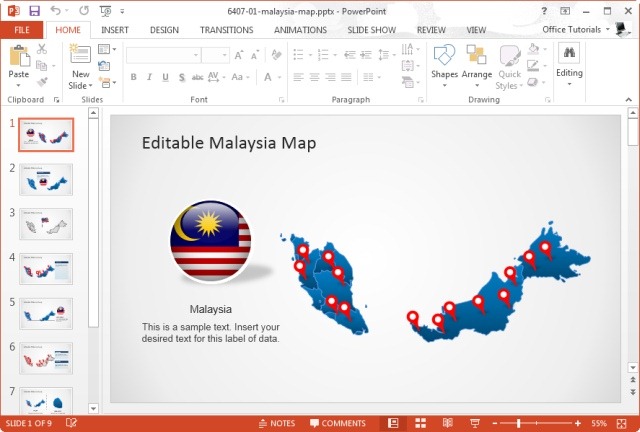The image size is (640, 432).
Task: Toggle Align Left paragraph alignment
Action: click(298, 77)
